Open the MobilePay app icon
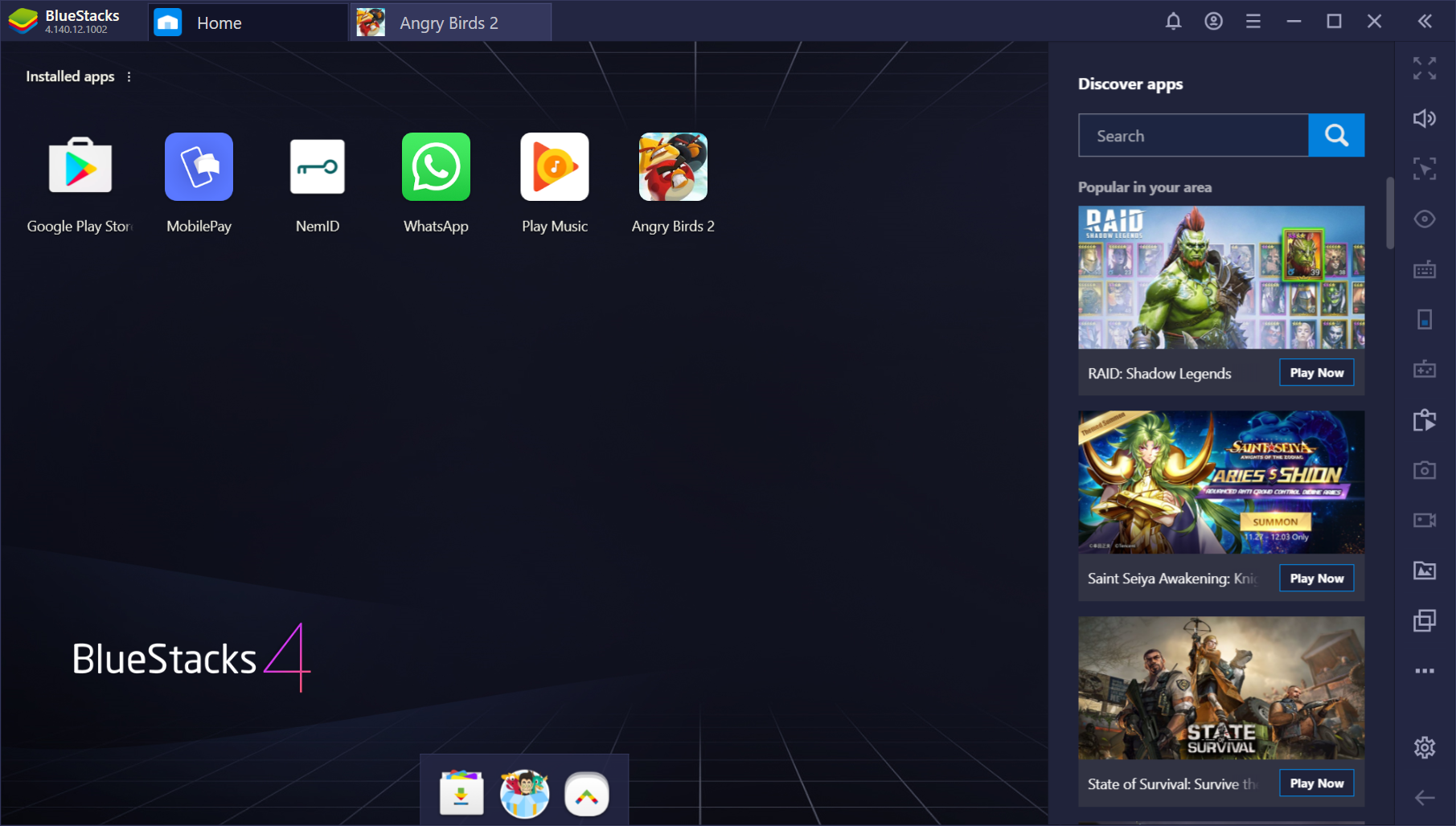Viewport: 1456px width, 826px height. (x=199, y=167)
